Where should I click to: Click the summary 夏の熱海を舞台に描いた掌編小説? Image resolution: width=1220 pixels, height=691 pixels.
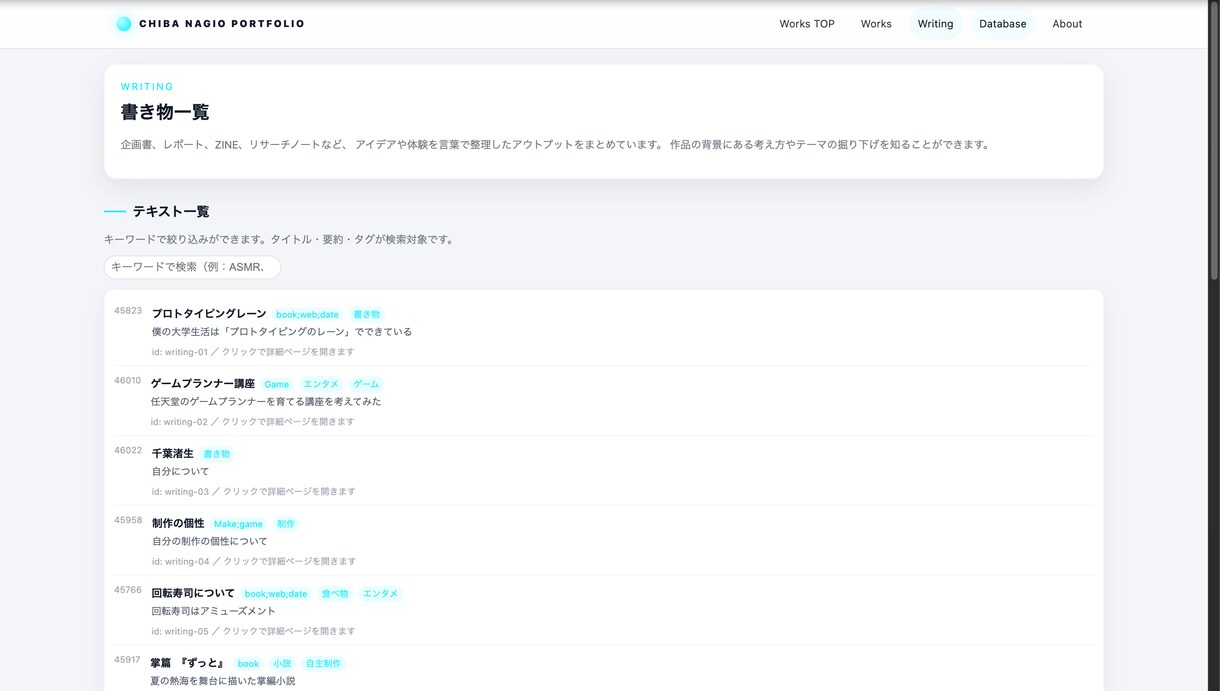pyautogui.click(x=223, y=681)
